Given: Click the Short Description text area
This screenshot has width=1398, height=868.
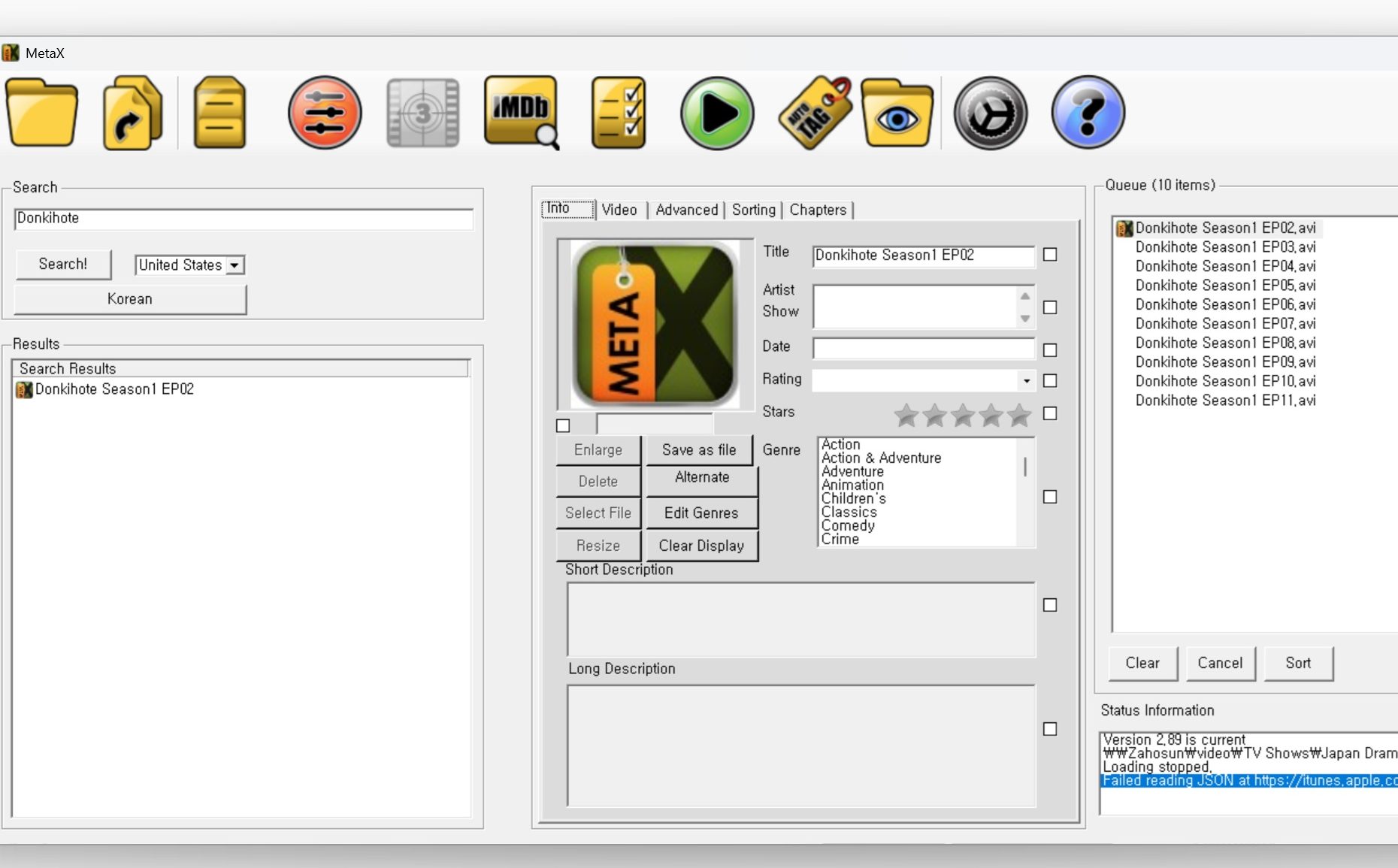Looking at the screenshot, I should (x=801, y=620).
